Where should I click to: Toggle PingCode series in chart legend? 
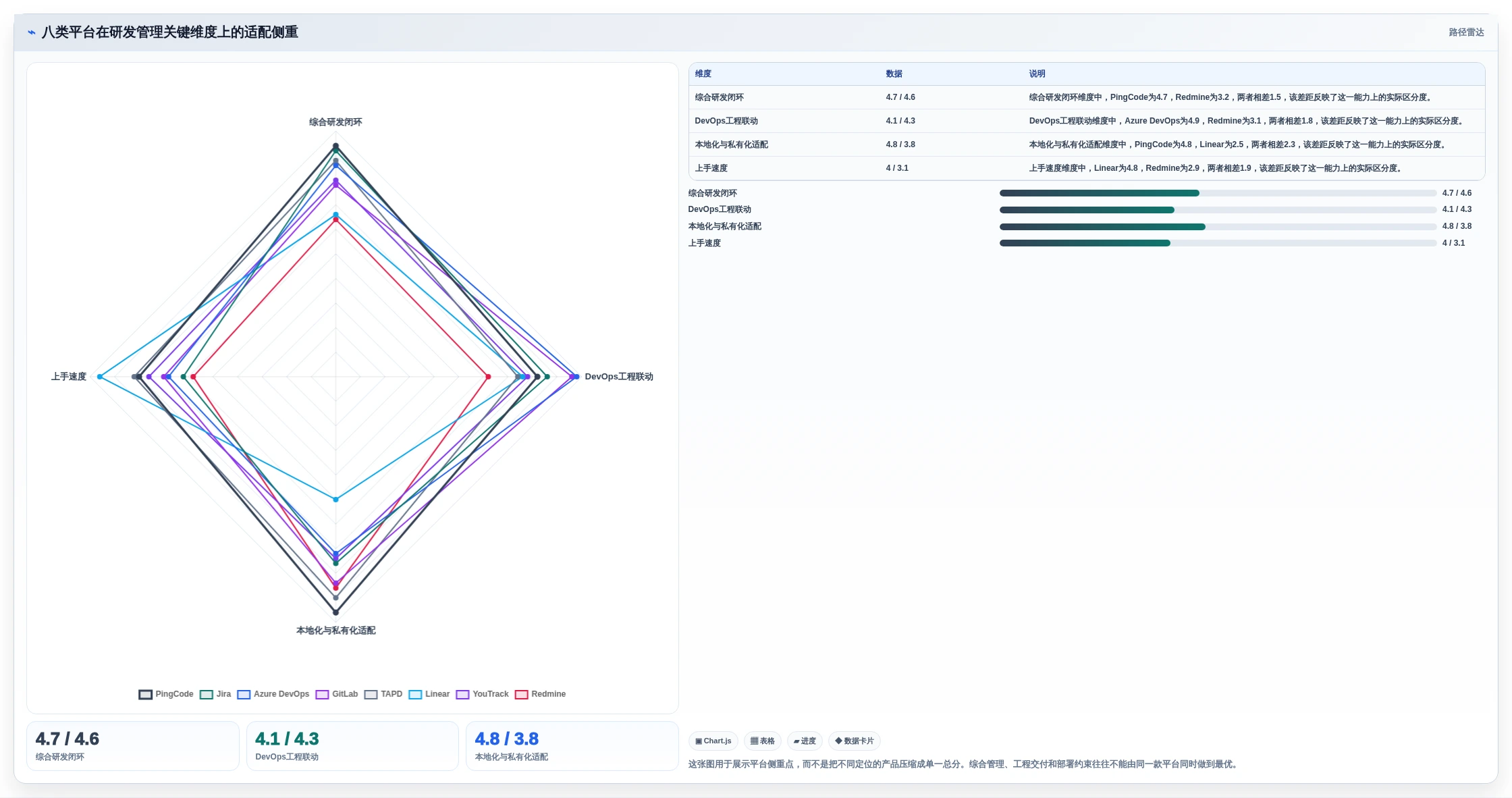click(166, 694)
